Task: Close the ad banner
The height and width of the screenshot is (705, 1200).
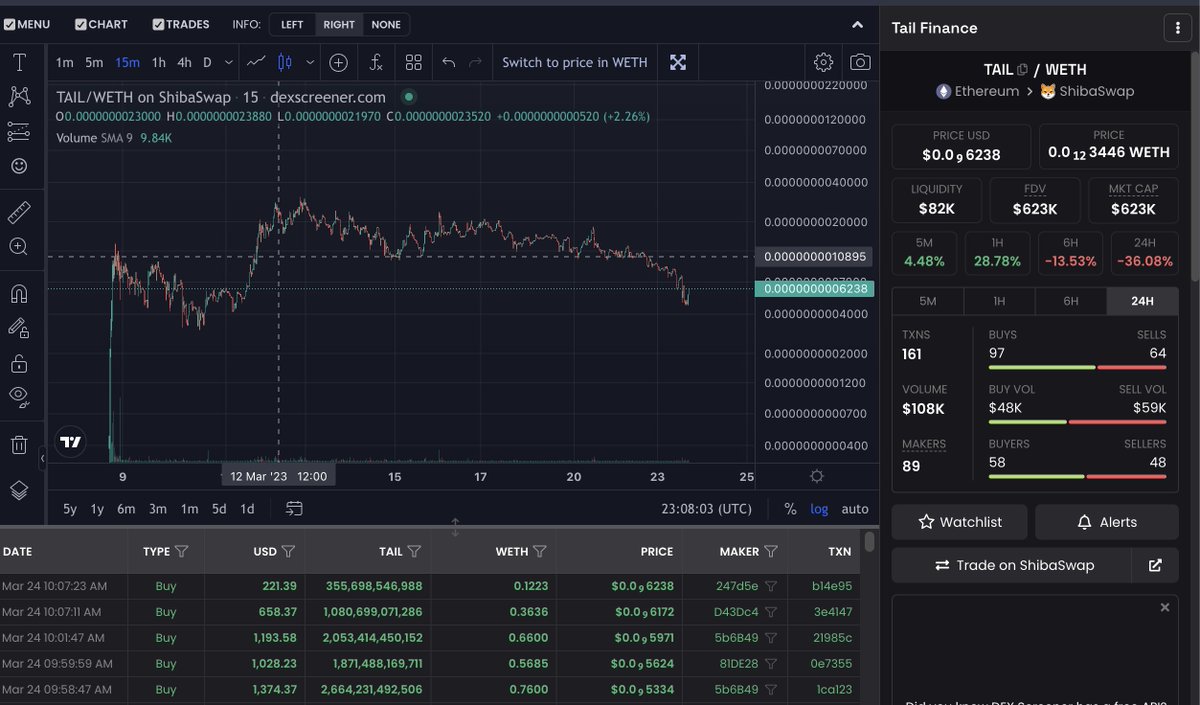Action: pos(1164,608)
